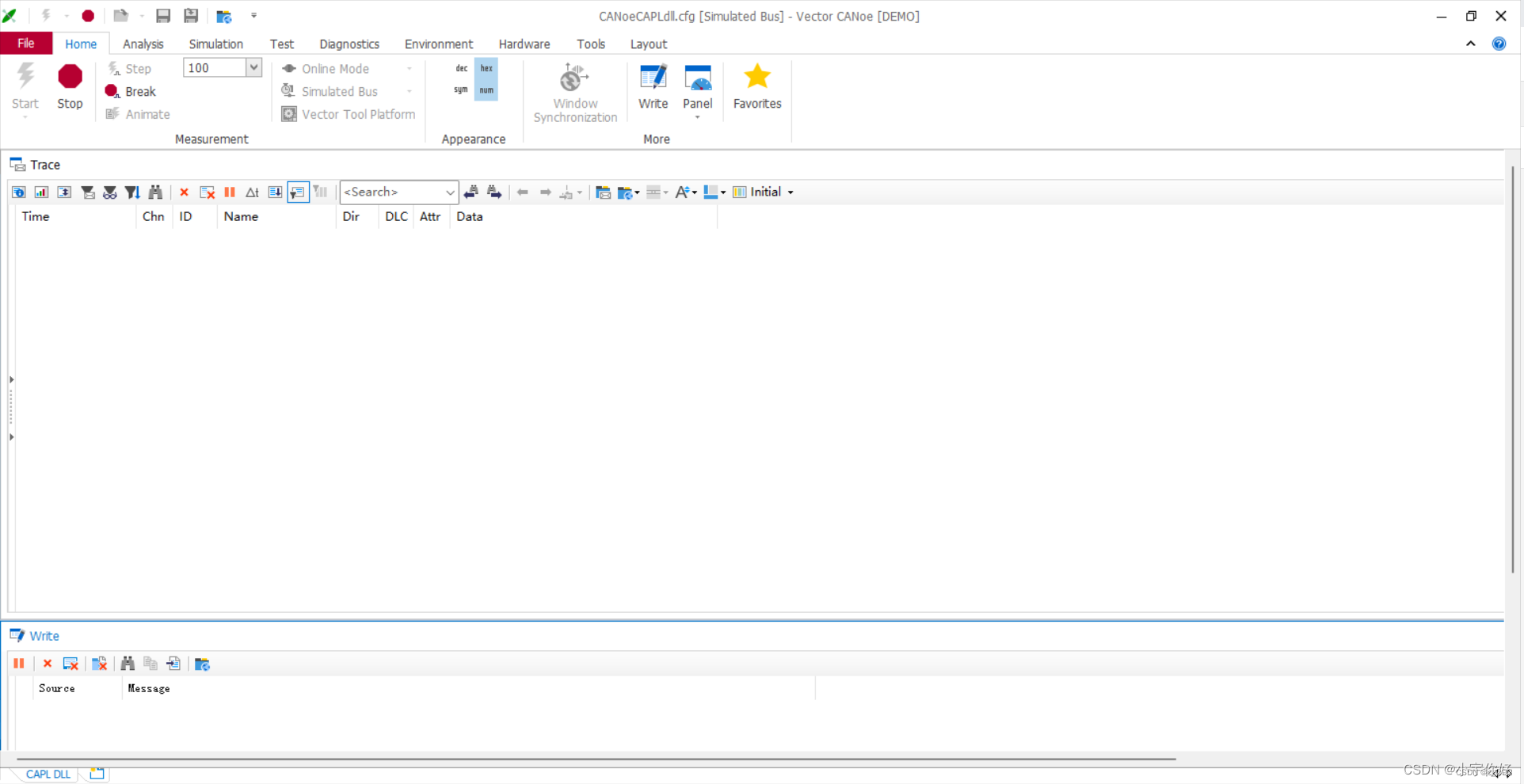Viewport: 1524px width, 784px height.
Task: Click the Trace search input field
Action: click(392, 192)
